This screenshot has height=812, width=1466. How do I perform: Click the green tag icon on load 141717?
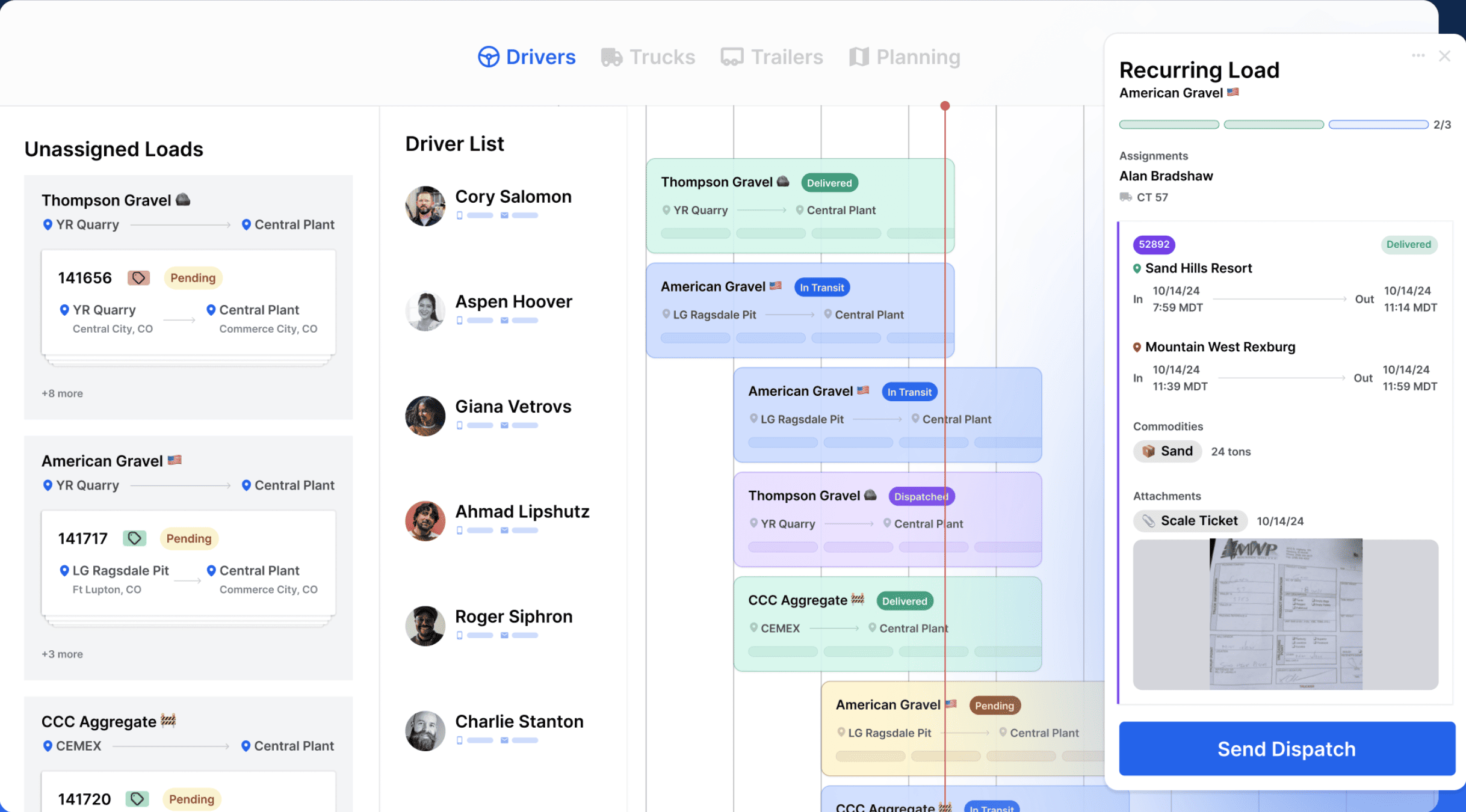click(x=134, y=538)
